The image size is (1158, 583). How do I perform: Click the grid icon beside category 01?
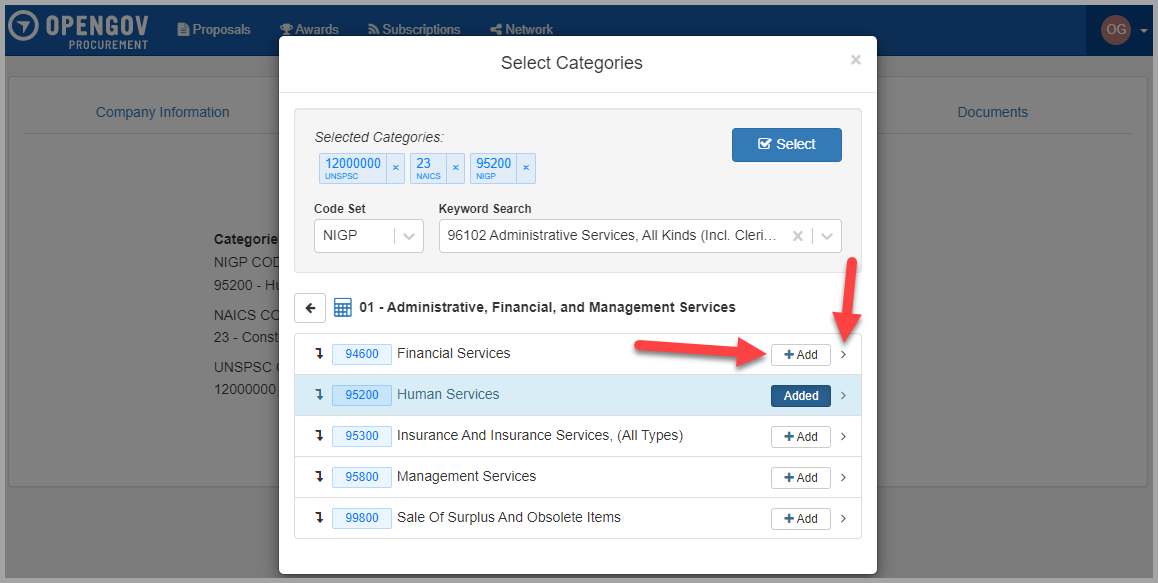tap(343, 307)
